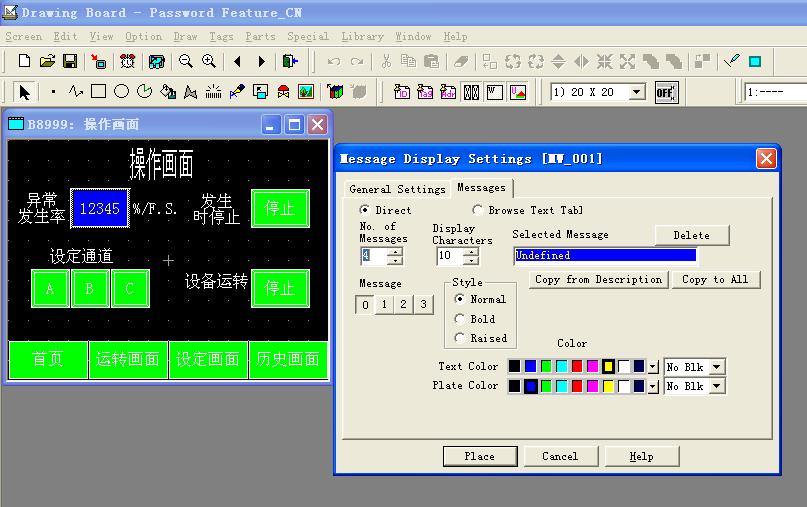
Task: Select the Rectangle drawing tool
Action: pyautogui.click(x=98, y=92)
